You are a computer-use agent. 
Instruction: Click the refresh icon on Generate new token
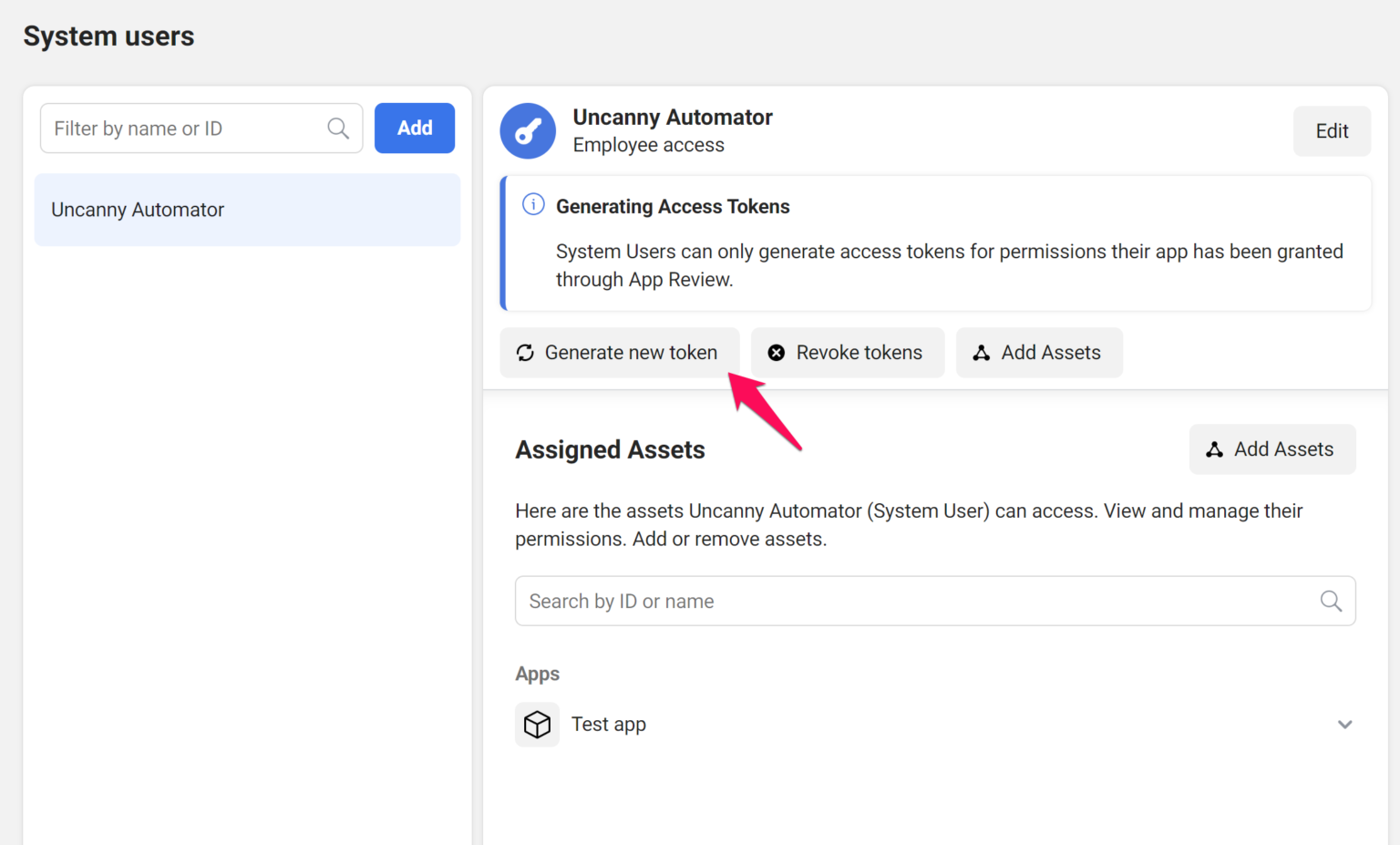(x=525, y=352)
